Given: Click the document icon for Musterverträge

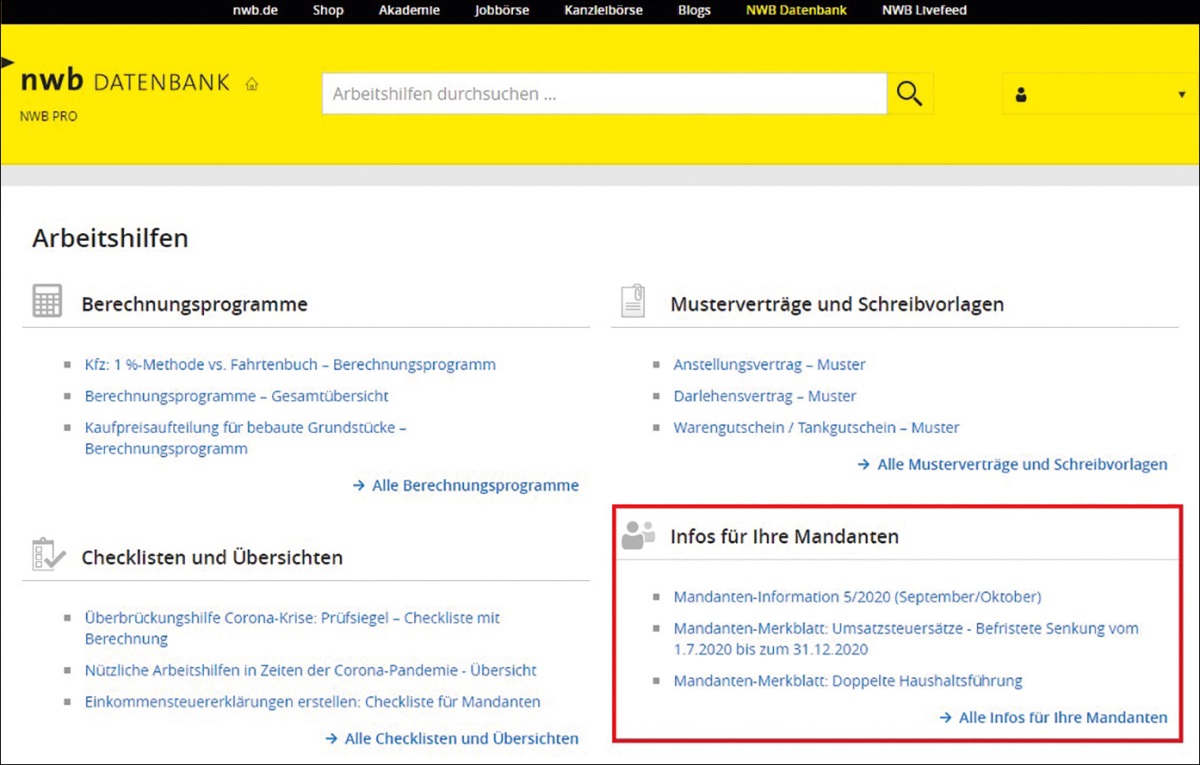Looking at the screenshot, I should [x=633, y=301].
